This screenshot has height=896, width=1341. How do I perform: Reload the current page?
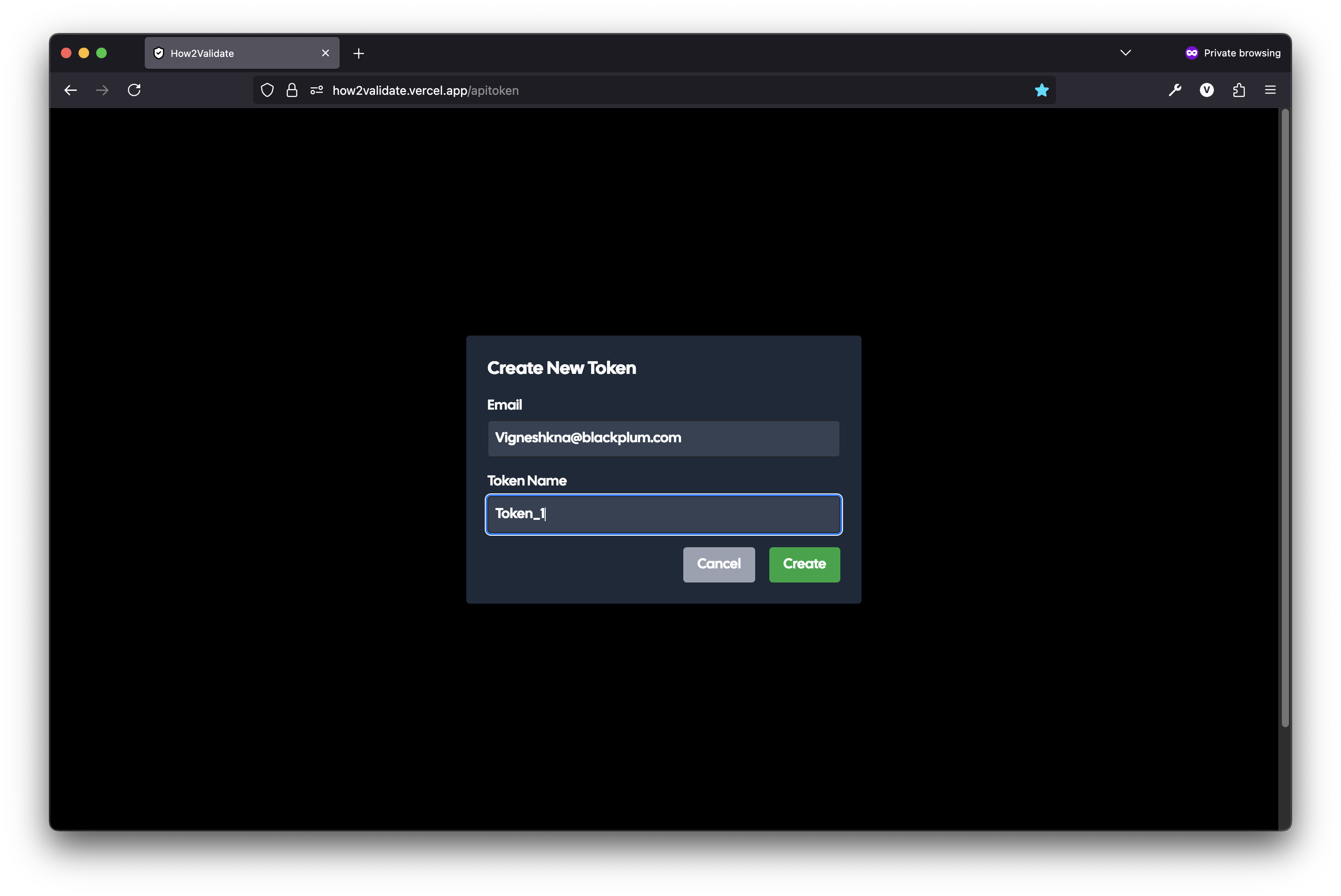pos(135,90)
